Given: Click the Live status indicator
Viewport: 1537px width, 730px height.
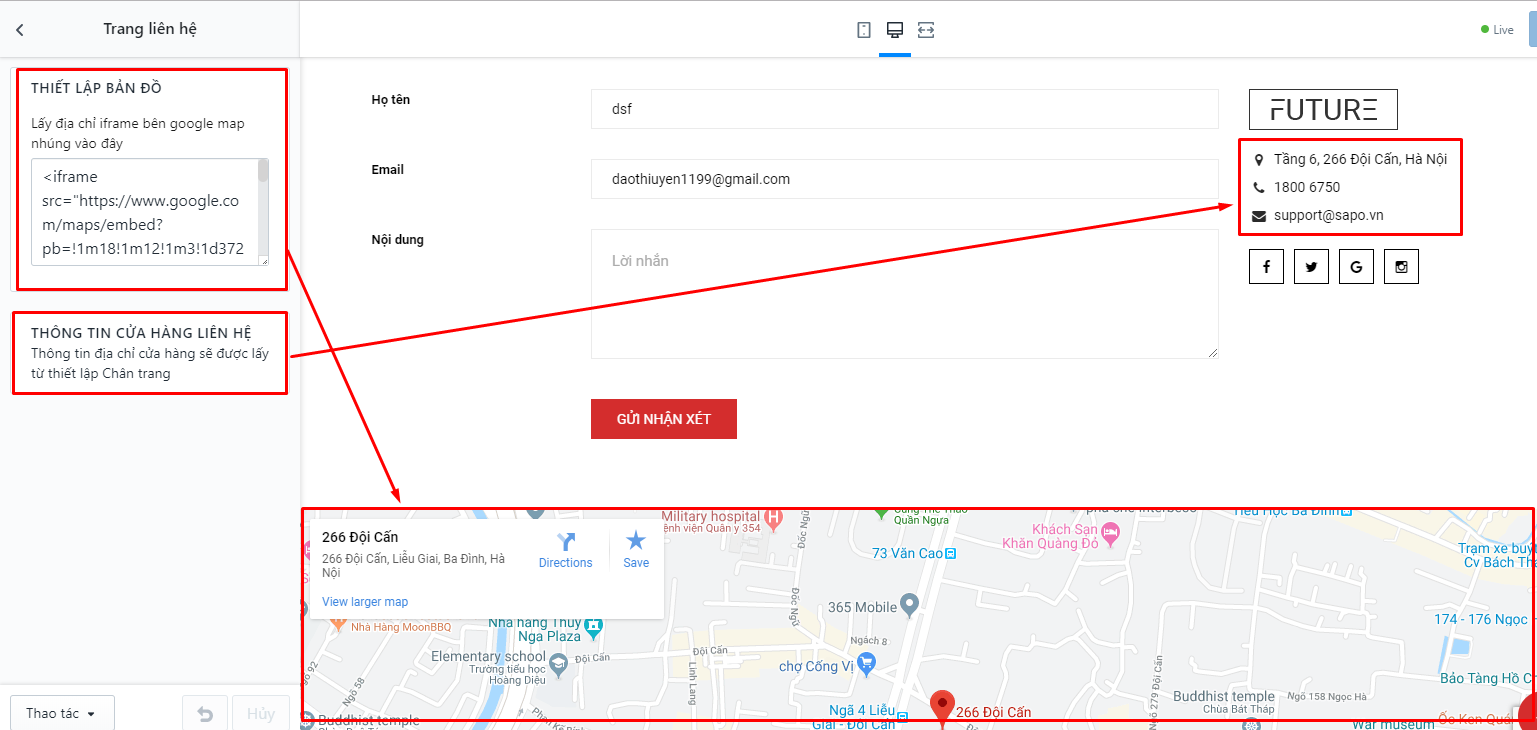Looking at the screenshot, I should point(1497,30).
